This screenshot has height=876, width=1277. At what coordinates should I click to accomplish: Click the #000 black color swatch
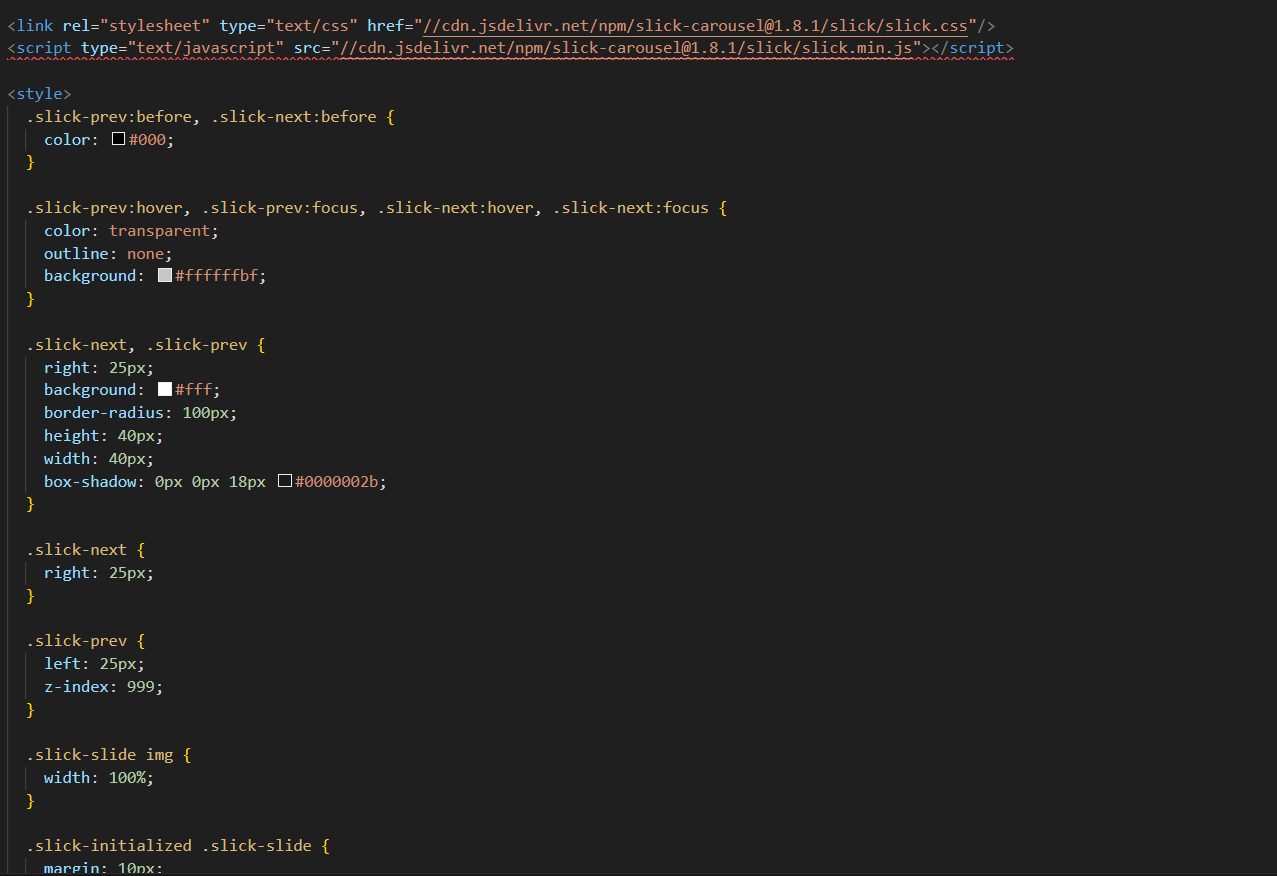click(118, 140)
